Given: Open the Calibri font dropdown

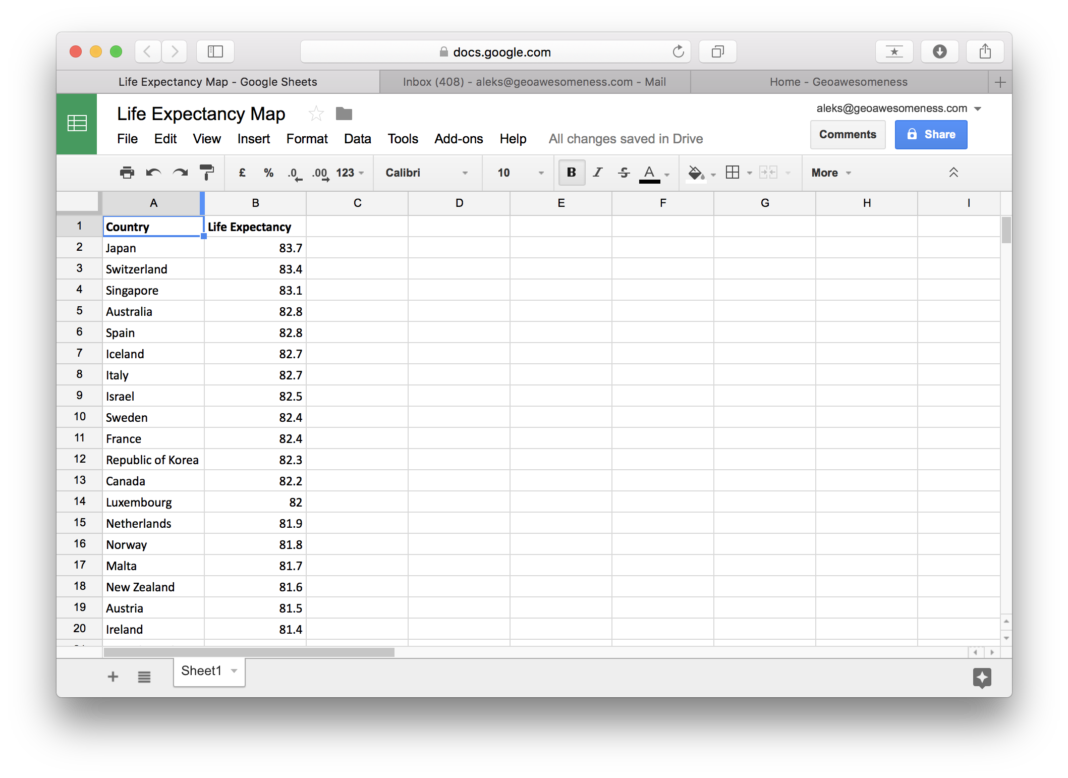Looking at the screenshot, I should (427, 173).
